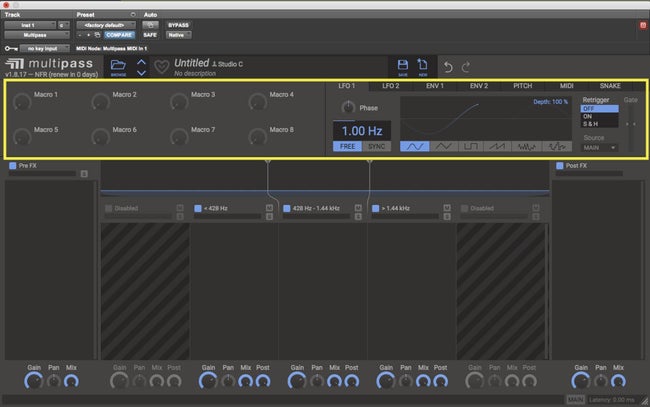Open the Native plugin format dropdown

point(179,35)
